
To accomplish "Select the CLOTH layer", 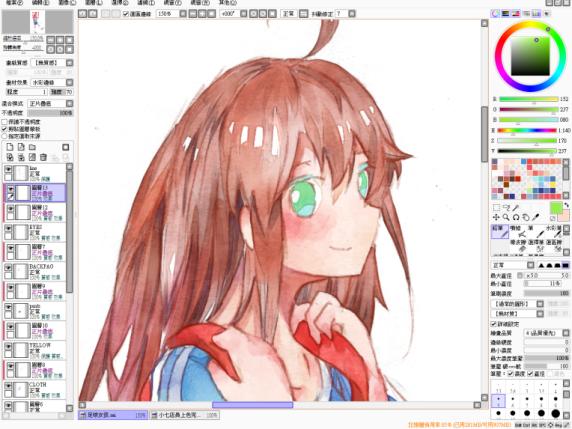I will pos(35,390).
